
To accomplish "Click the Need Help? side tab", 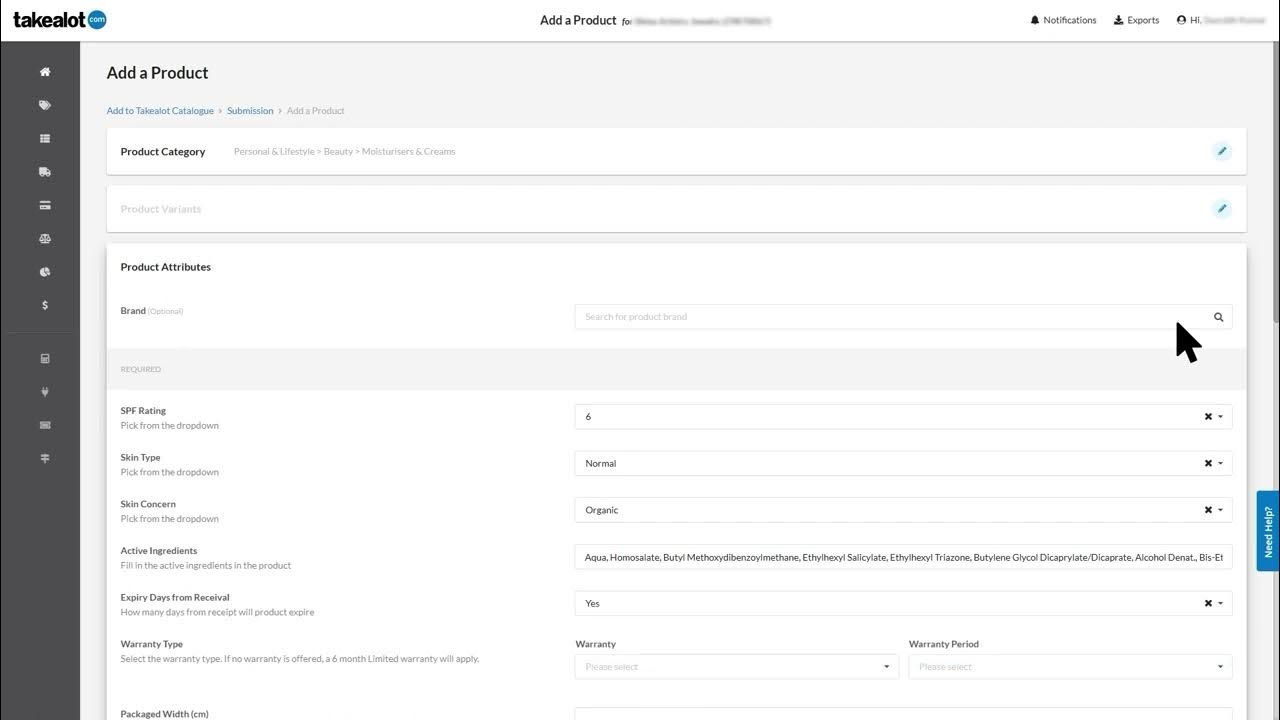I will pos(1268,531).
